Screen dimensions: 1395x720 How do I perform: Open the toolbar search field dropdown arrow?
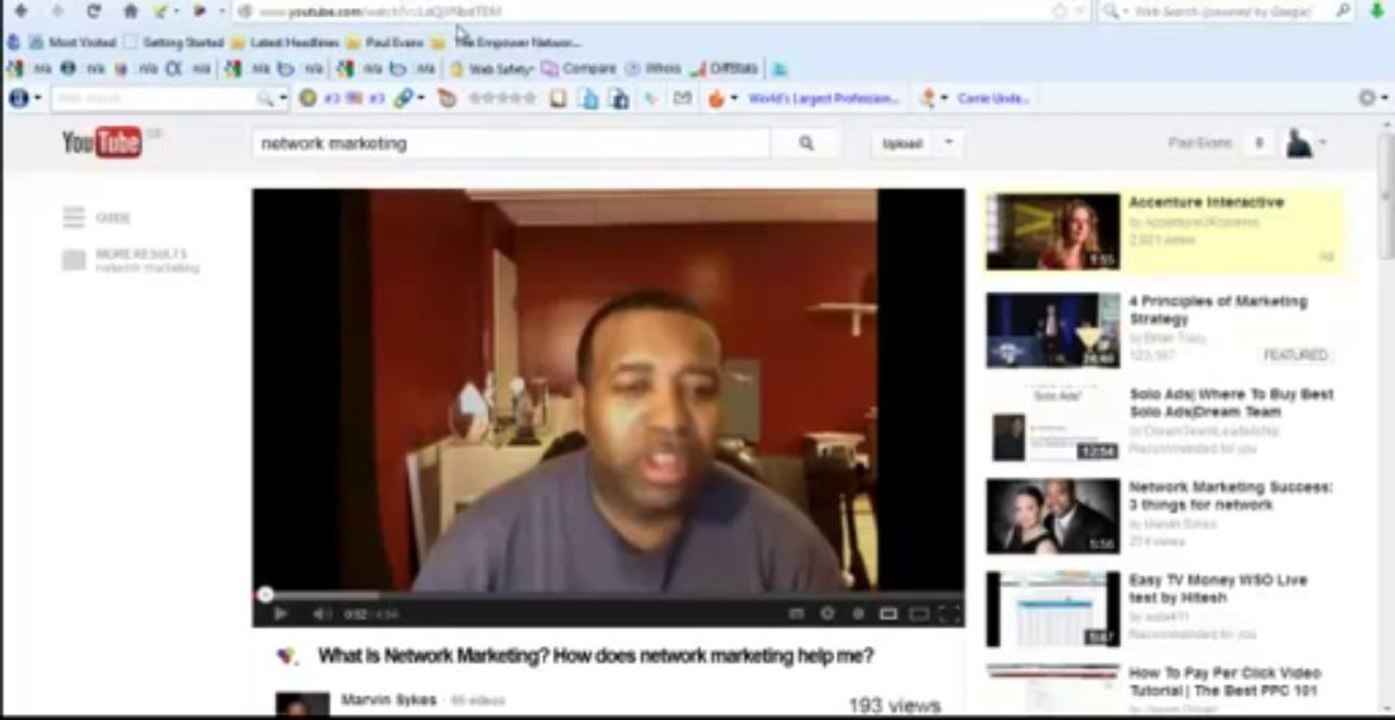click(x=283, y=98)
